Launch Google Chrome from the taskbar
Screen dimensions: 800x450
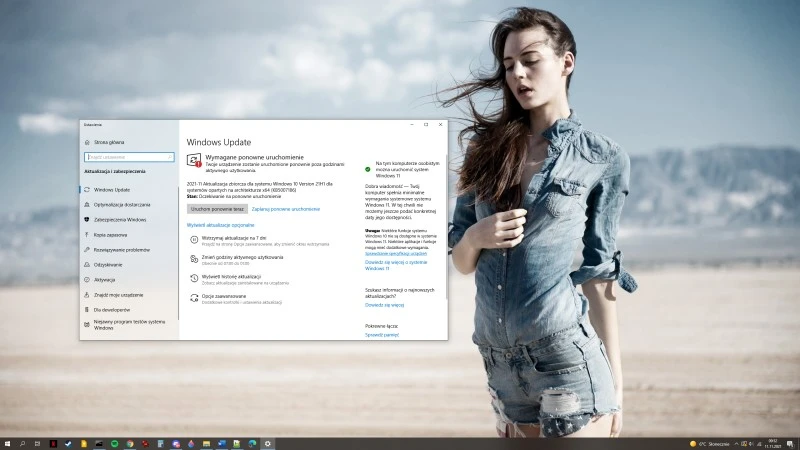point(130,444)
